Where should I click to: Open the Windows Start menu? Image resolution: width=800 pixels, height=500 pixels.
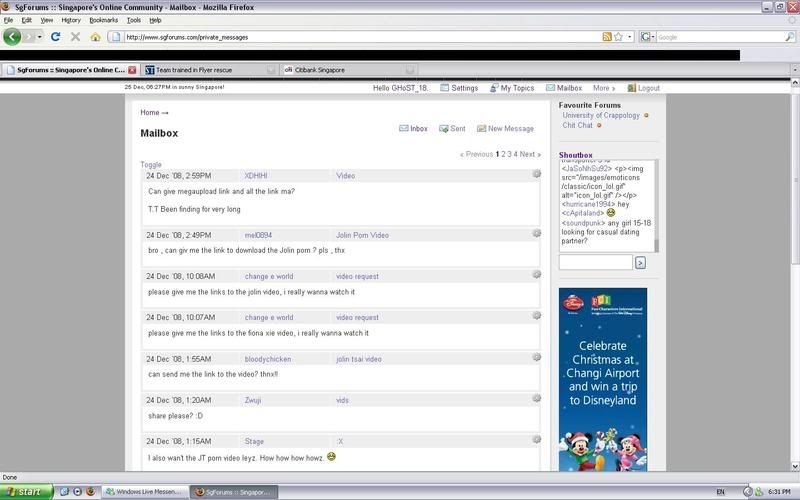(24, 492)
